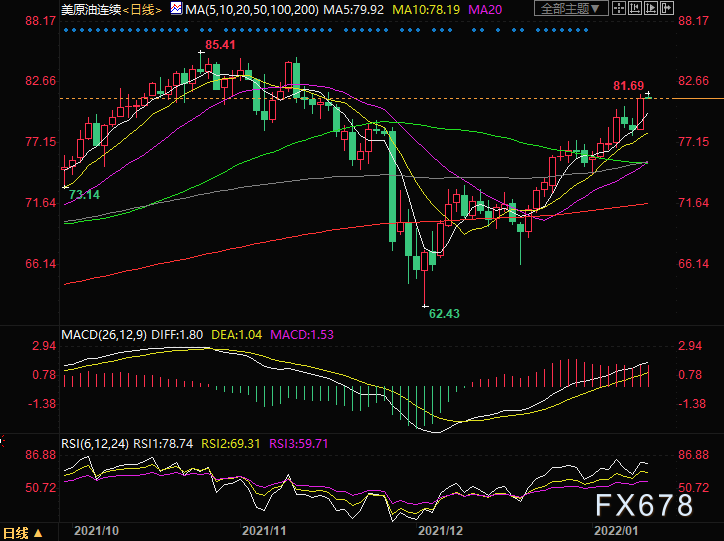Screen dimensions: 724x541
Task: Click the shrink chart axis icon
Action: tap(635, 8)
